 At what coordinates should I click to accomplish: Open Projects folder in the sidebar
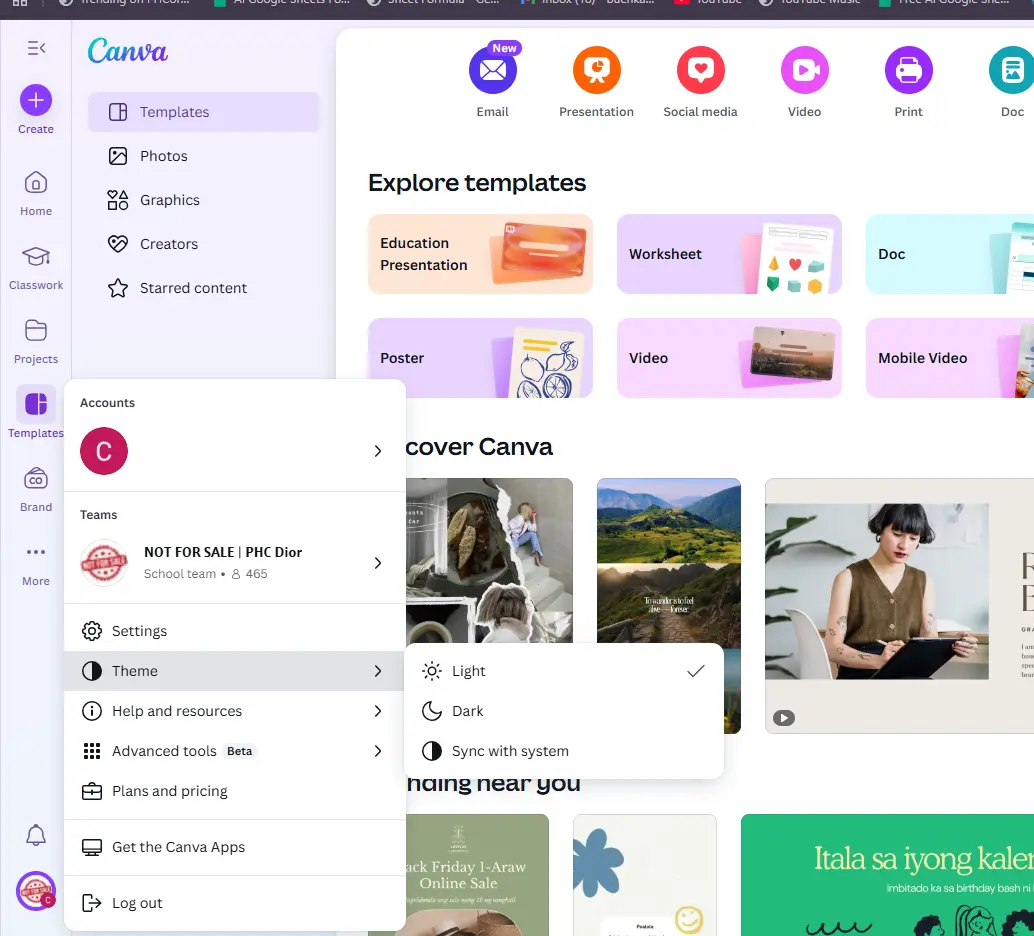36,341
